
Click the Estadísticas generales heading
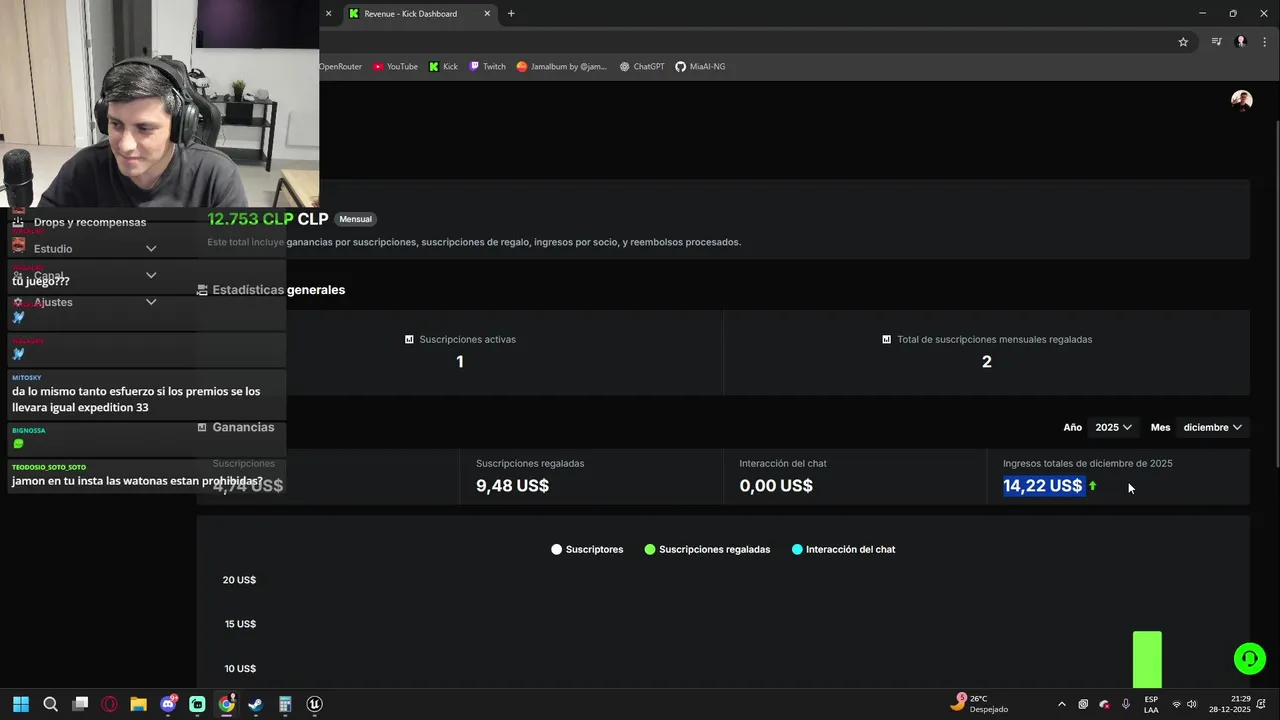(x=278, y=290)
